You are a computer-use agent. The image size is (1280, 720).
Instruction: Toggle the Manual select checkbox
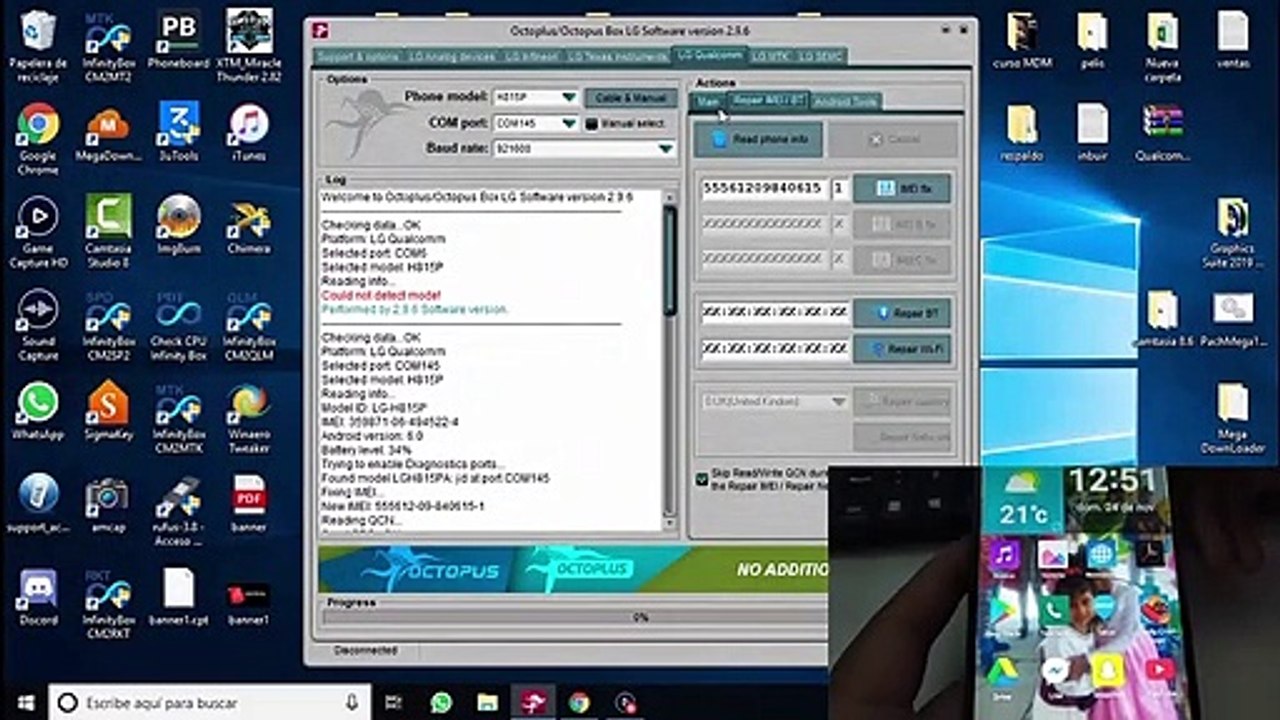pyautogui.click(x=591, y=124)
